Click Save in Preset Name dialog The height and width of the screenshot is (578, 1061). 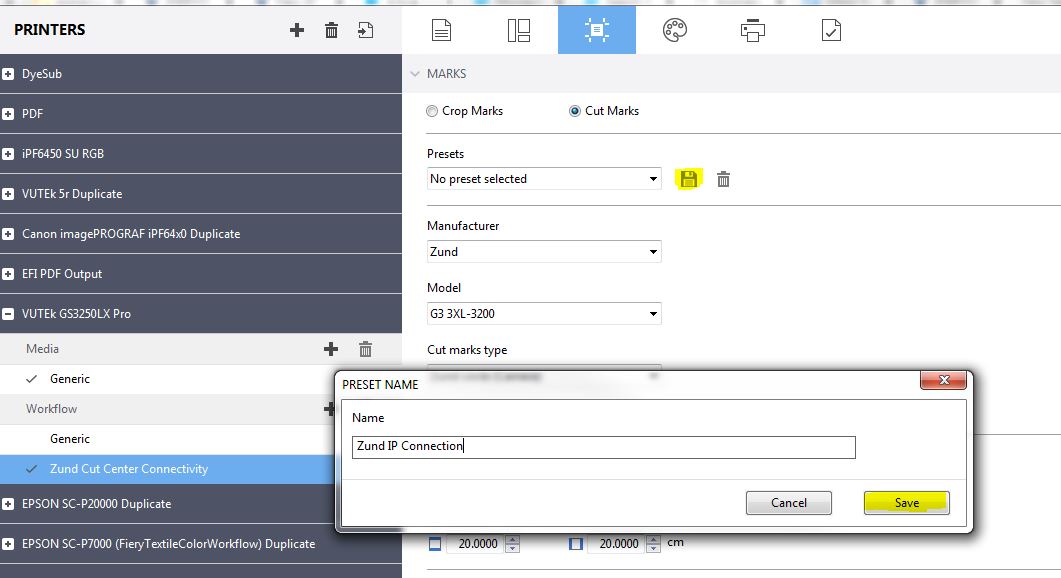point(907,503)
